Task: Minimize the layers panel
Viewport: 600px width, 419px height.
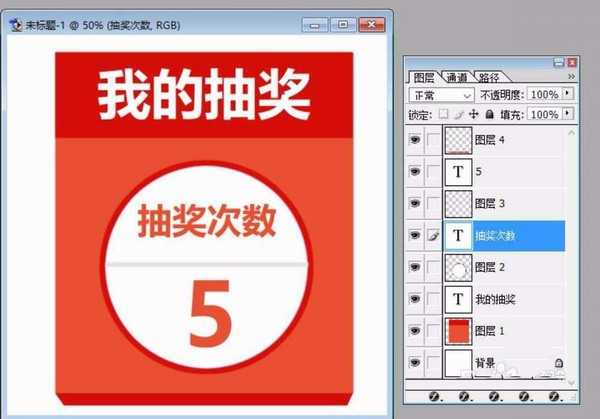Action: tap(559, 62)
